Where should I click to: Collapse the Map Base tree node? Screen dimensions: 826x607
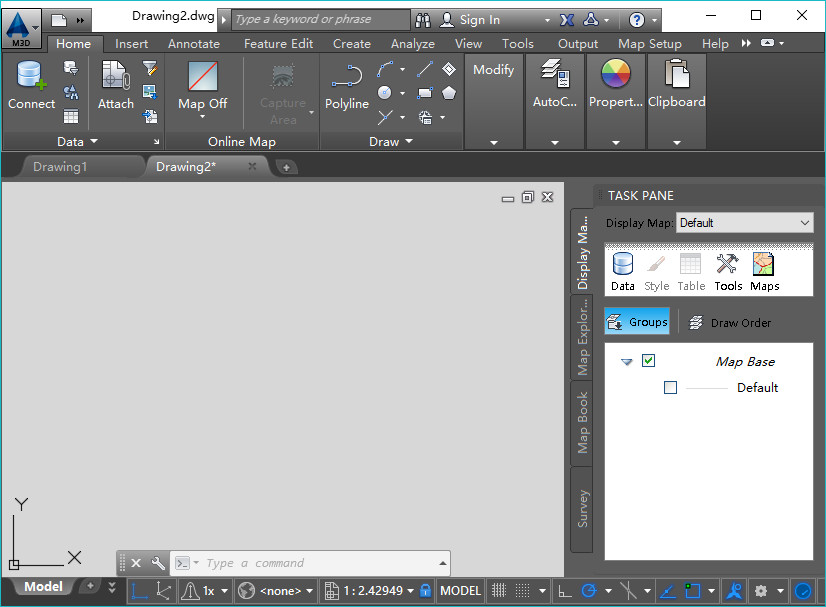click(x=626, y=362)
